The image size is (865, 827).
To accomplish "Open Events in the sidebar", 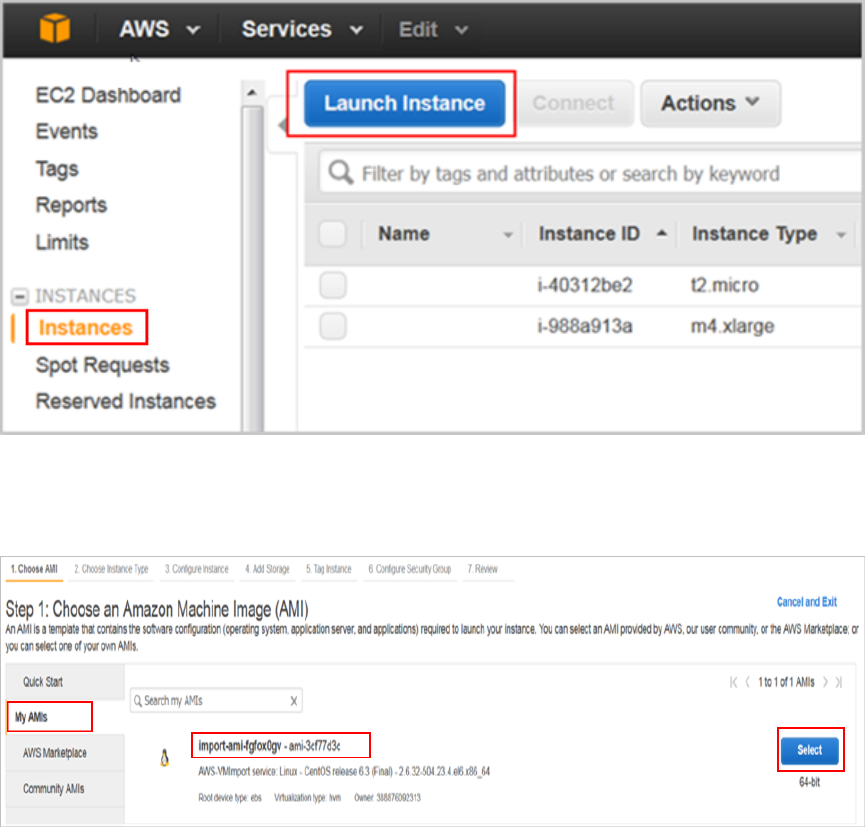I will [x=67, y=131].
